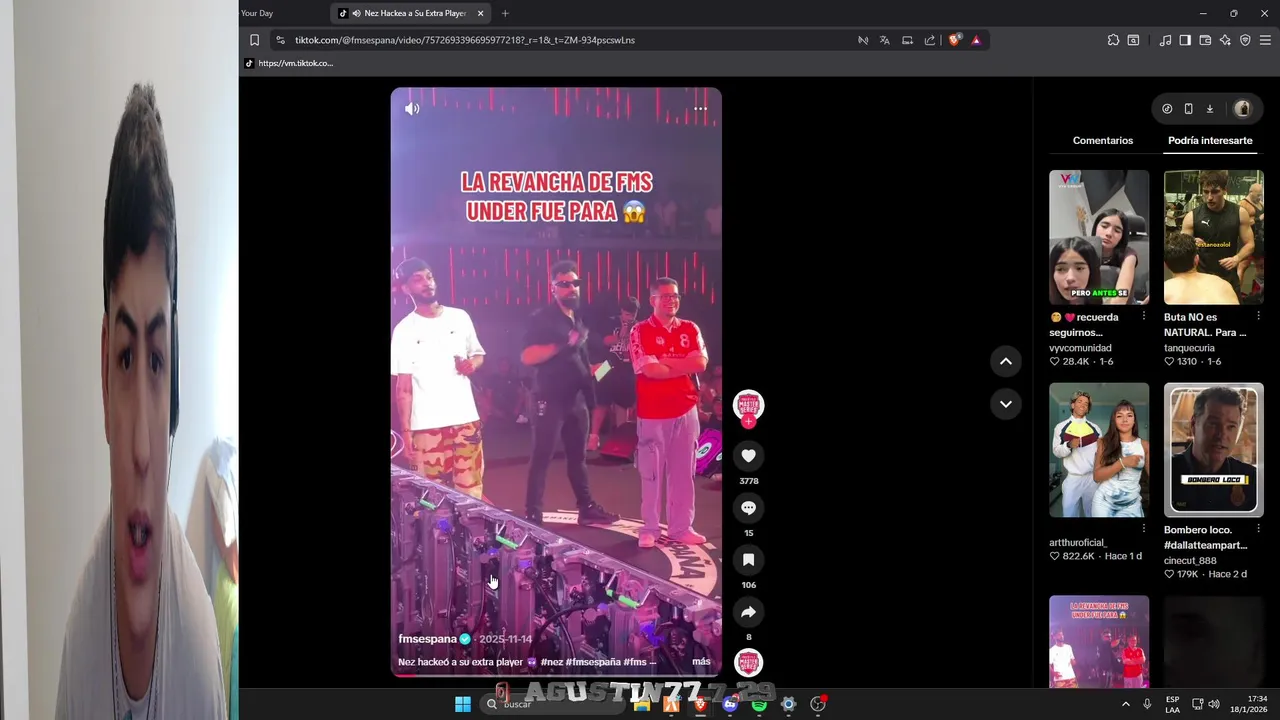1280x720 pixels.
Task: Click the tanquecuria author name
Action: [1189, 348]
